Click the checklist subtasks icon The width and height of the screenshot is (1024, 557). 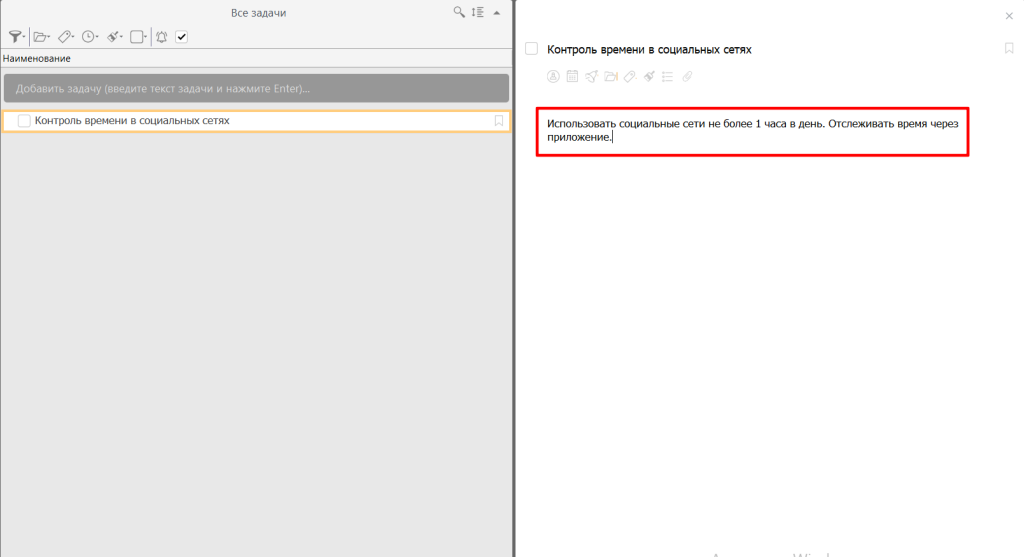[x=667, y=76]
